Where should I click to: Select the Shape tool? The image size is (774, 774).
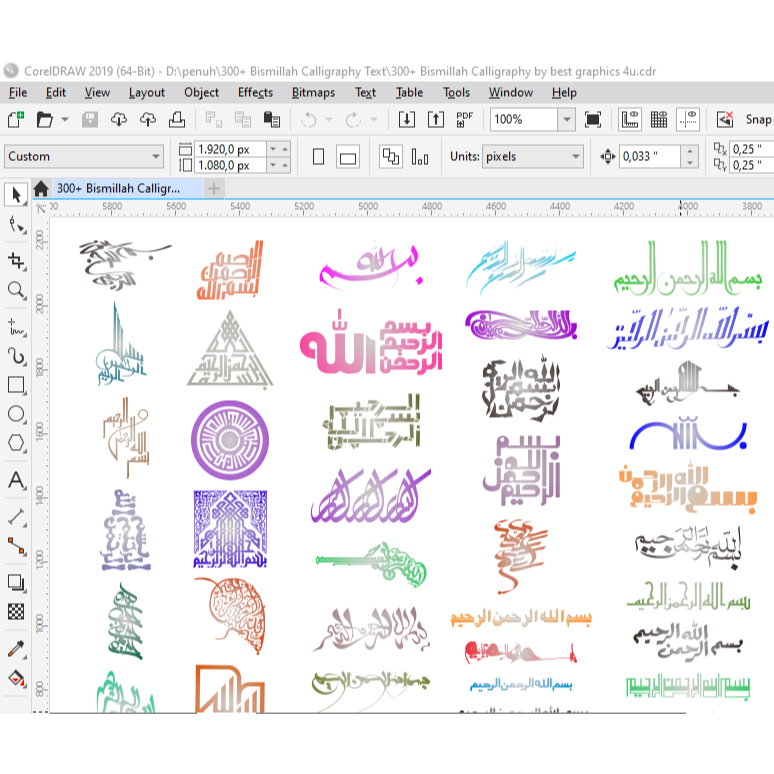tap(16, 225)
